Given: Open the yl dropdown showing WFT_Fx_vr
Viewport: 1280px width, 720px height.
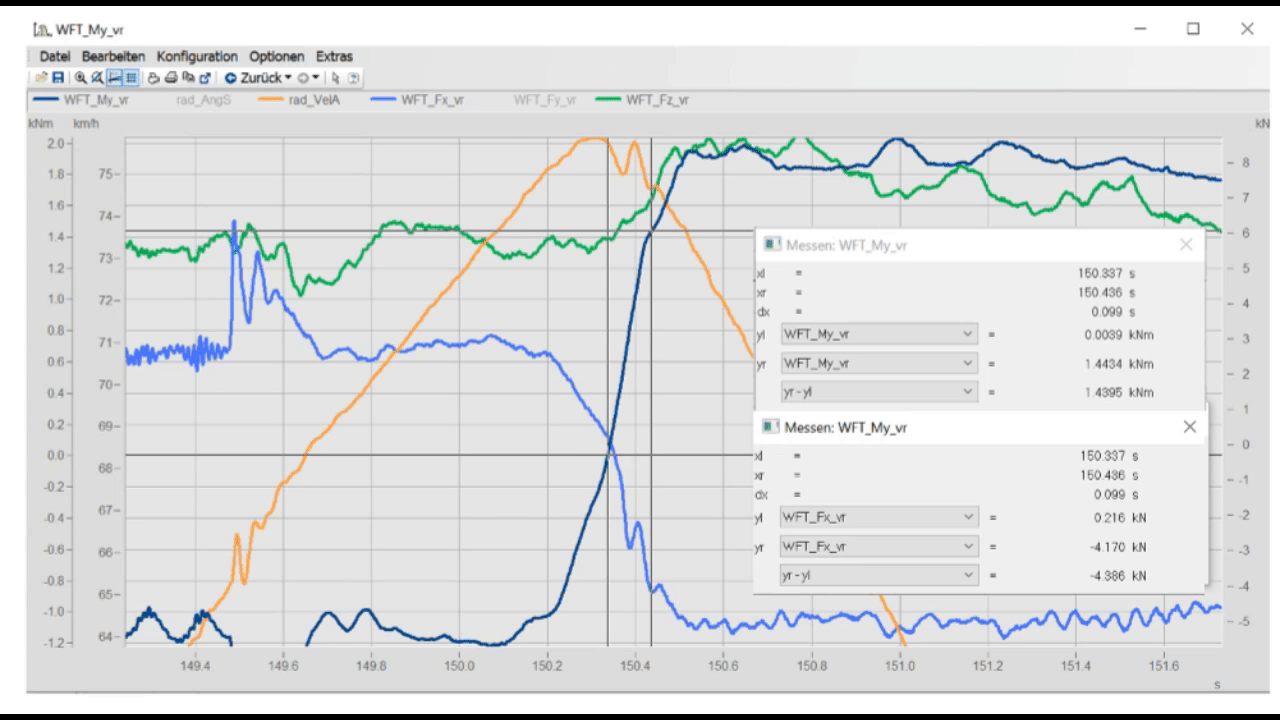Looking at the screenshot, I should coord(878,517).
